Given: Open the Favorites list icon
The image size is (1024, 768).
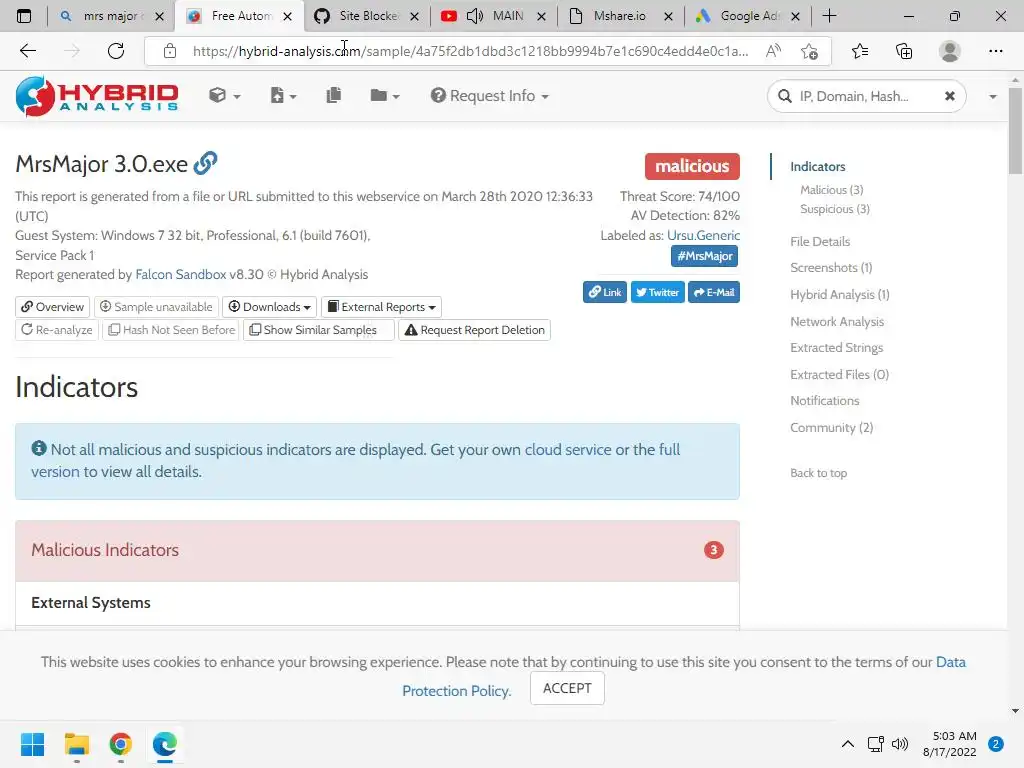Looking at the screenshot, I should pos(860,51).
